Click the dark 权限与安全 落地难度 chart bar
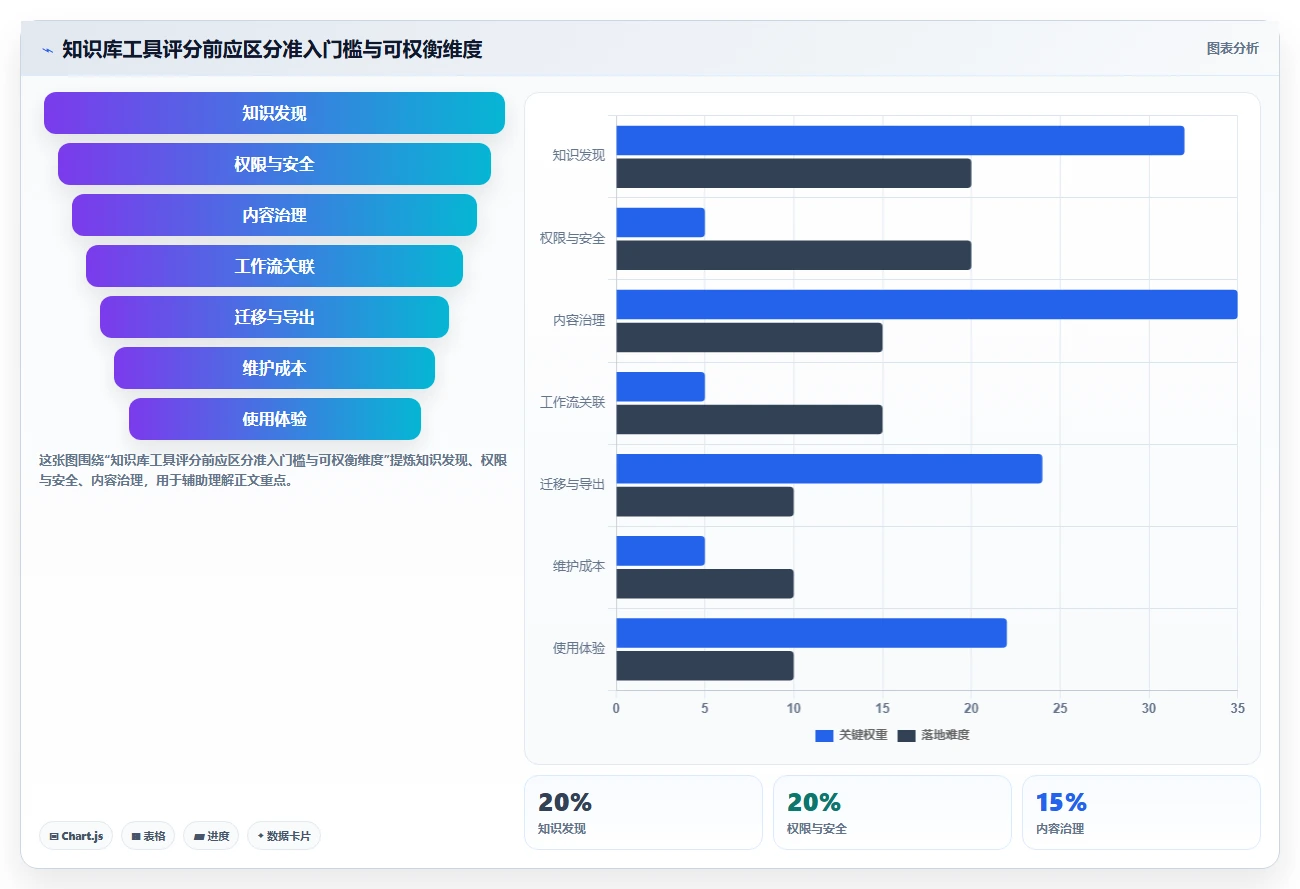This screenshot has height=889, width=1300. (794, 255)
